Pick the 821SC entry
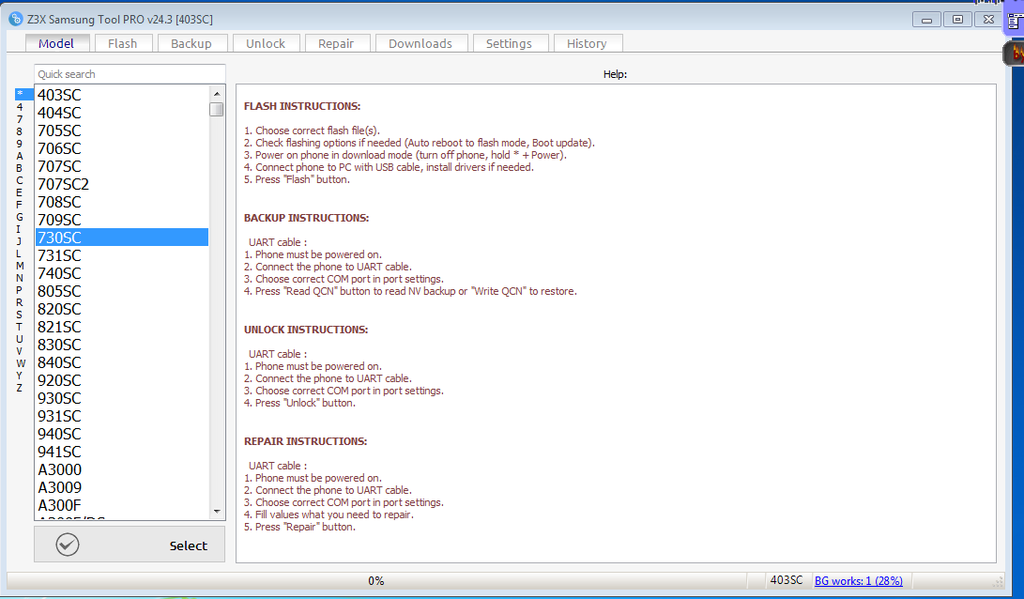1024x599 pixels. coord(122,327)
